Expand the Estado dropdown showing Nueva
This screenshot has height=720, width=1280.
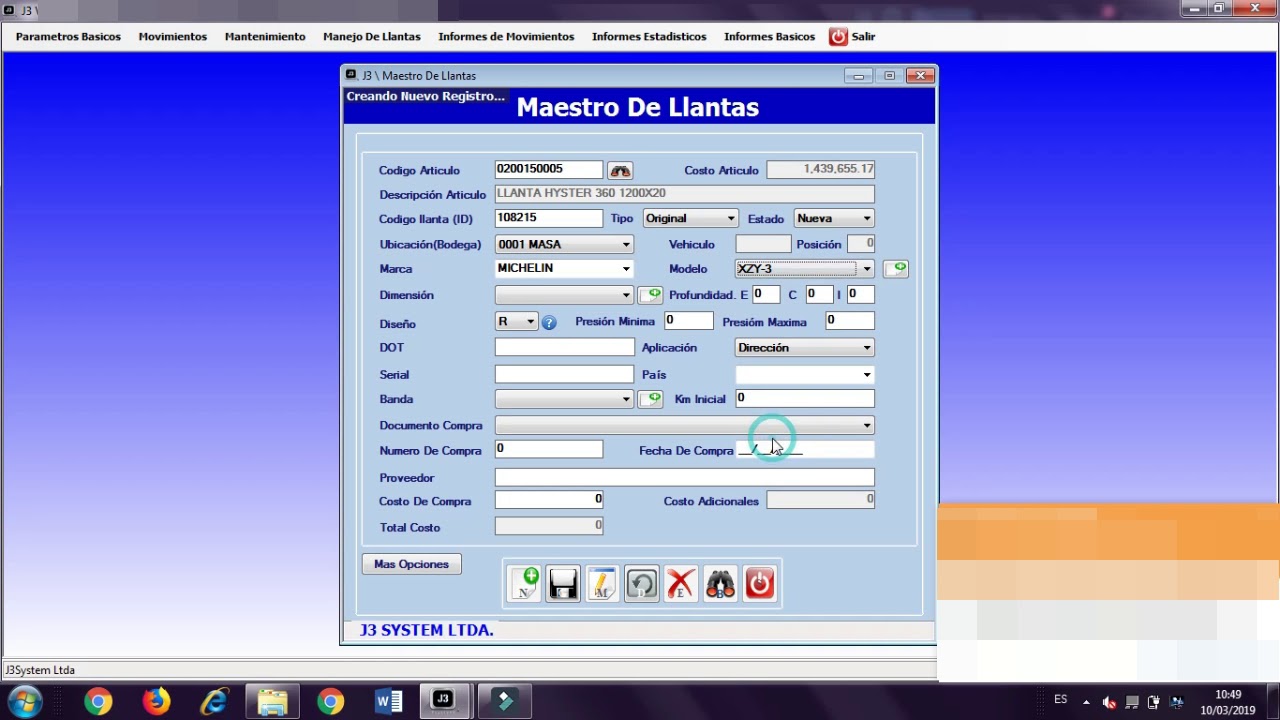point(867,219)
